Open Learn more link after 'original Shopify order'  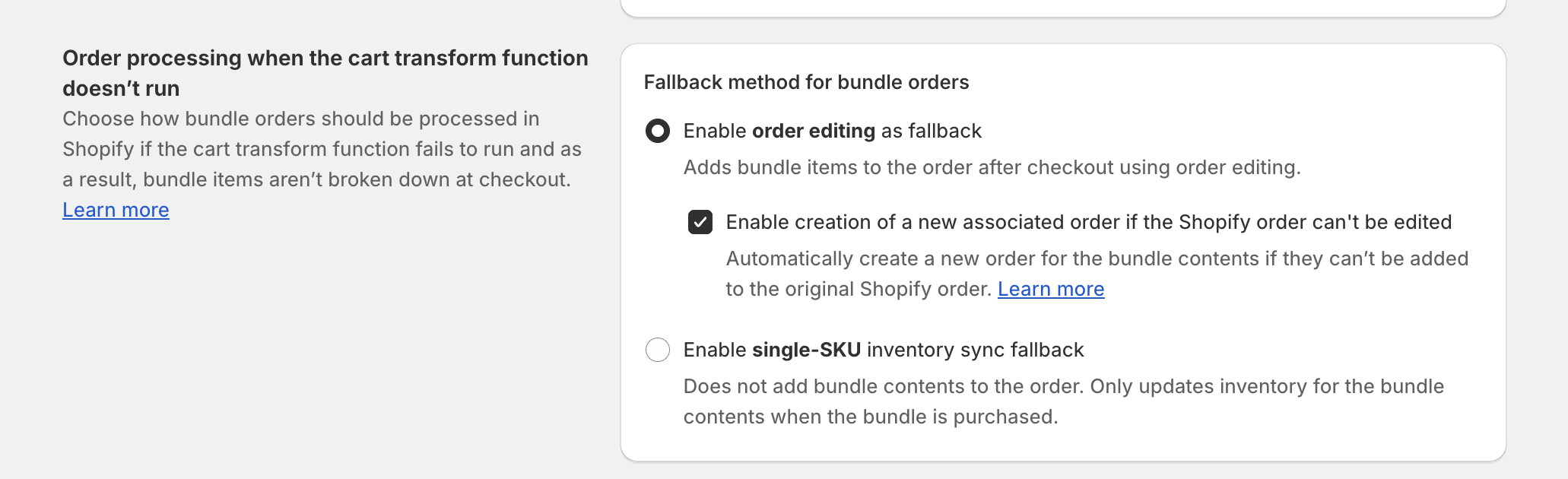(1051, 289)
